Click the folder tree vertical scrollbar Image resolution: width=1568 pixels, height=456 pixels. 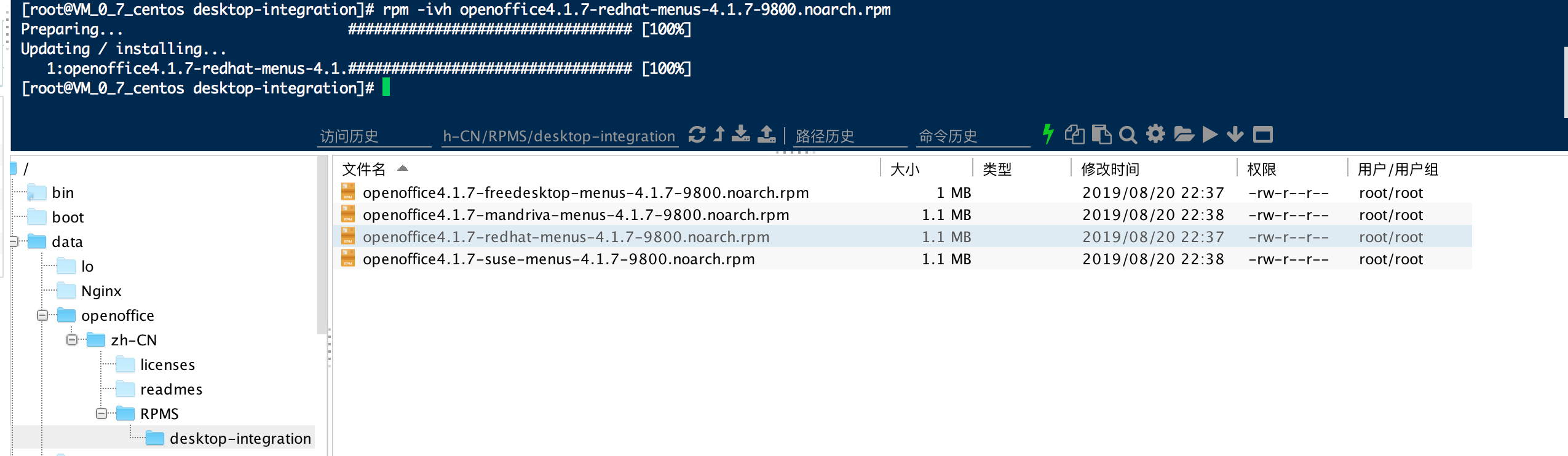[x=322, y=245]
